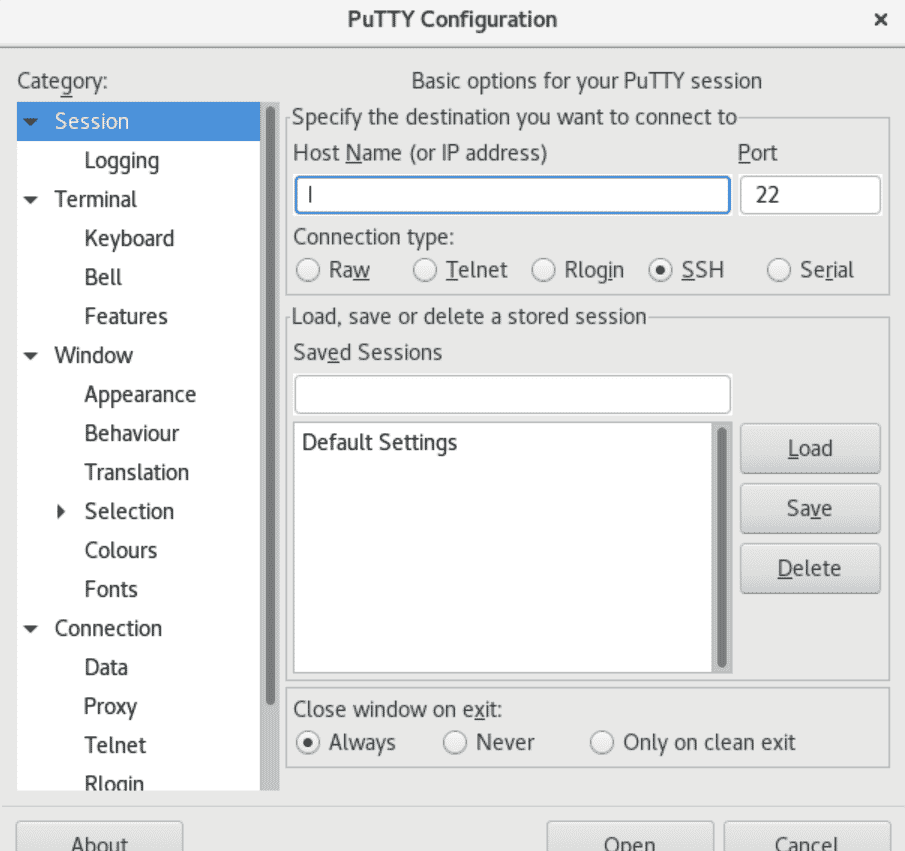Open Fonts settings
The width and height of the screenshot is (905, 851).
111,589
